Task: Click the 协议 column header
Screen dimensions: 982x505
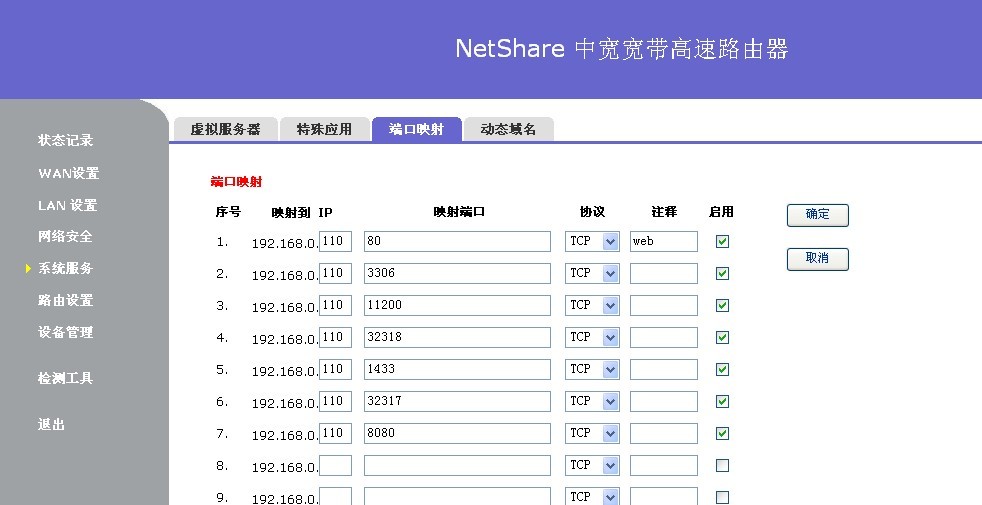Action: click(x=592, y=212)
